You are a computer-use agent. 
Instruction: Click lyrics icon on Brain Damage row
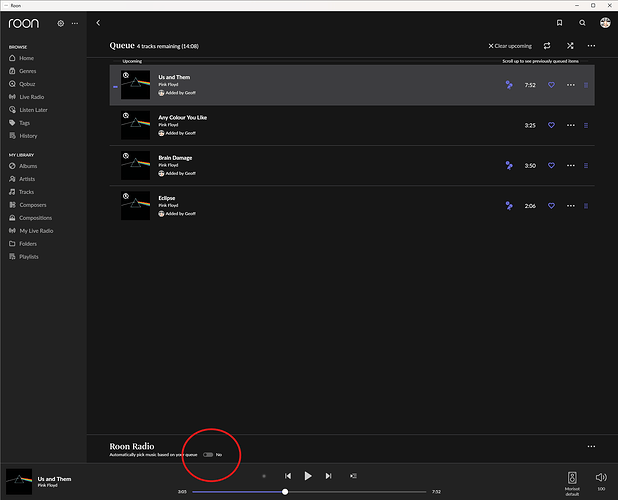509,165
